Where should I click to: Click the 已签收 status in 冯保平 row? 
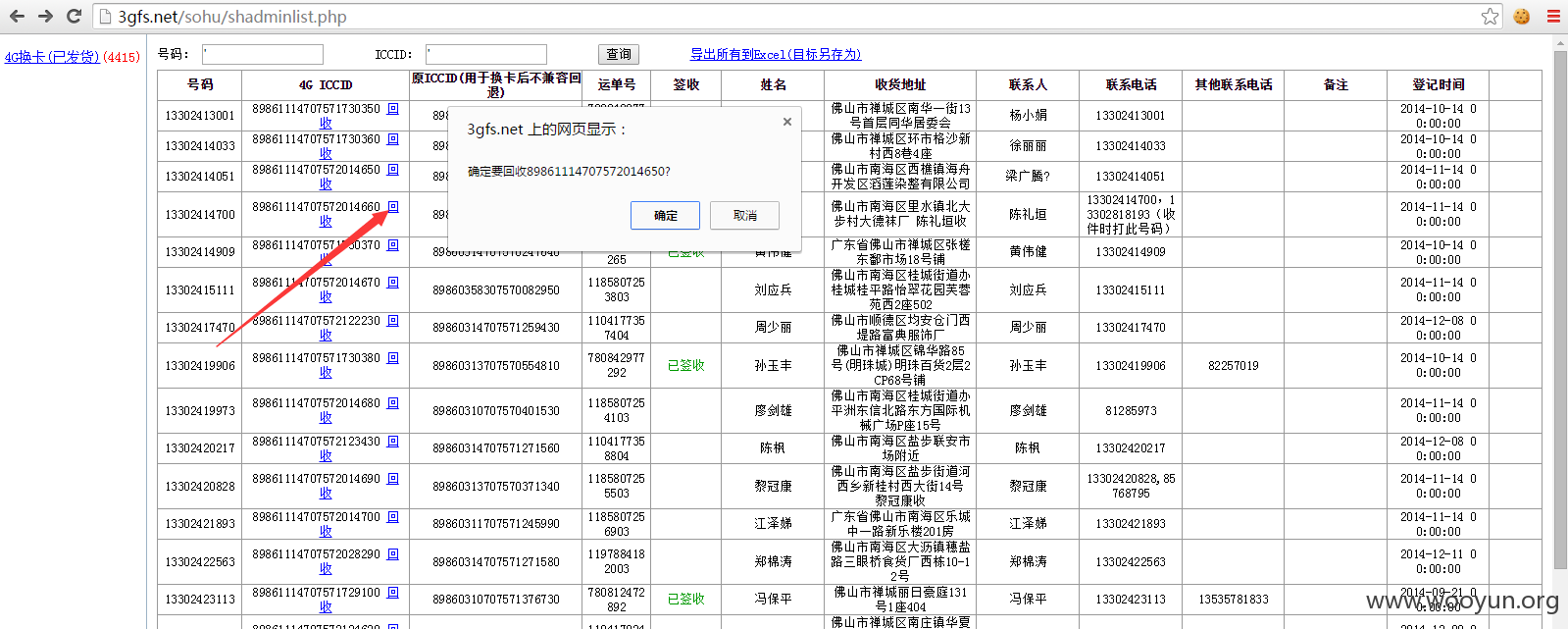point(686,600)
